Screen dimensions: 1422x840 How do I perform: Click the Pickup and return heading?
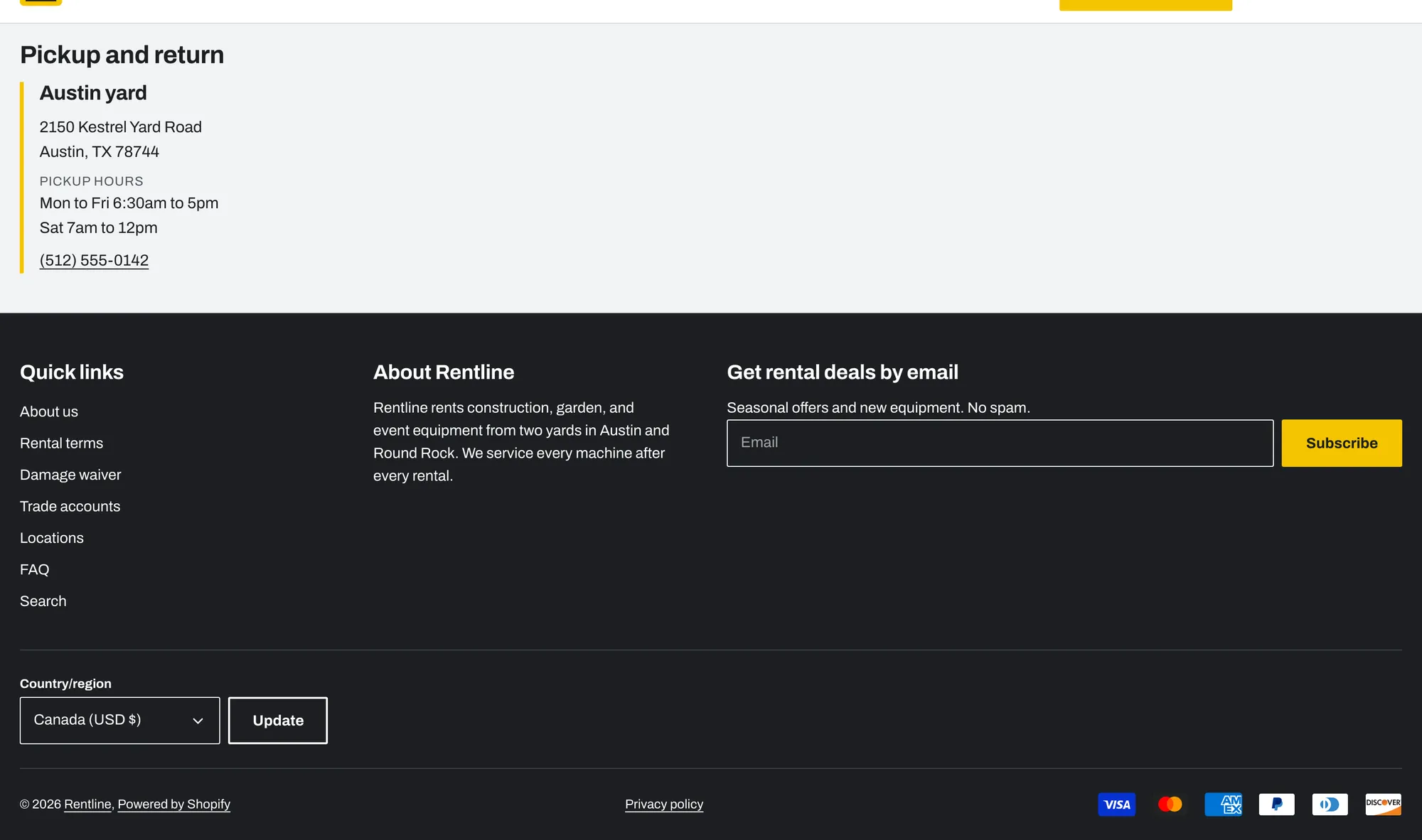(x=122, y=55)
